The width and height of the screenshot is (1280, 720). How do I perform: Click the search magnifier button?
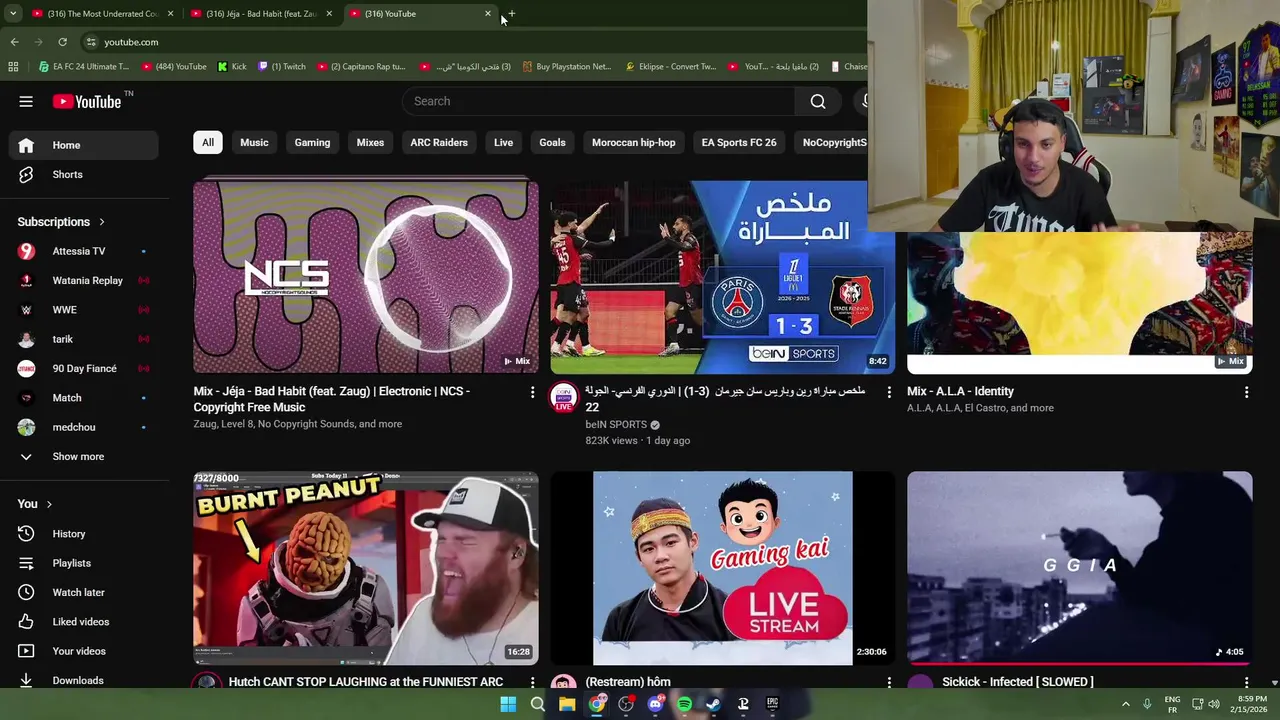pyautogui.click(x=818, y=101)
